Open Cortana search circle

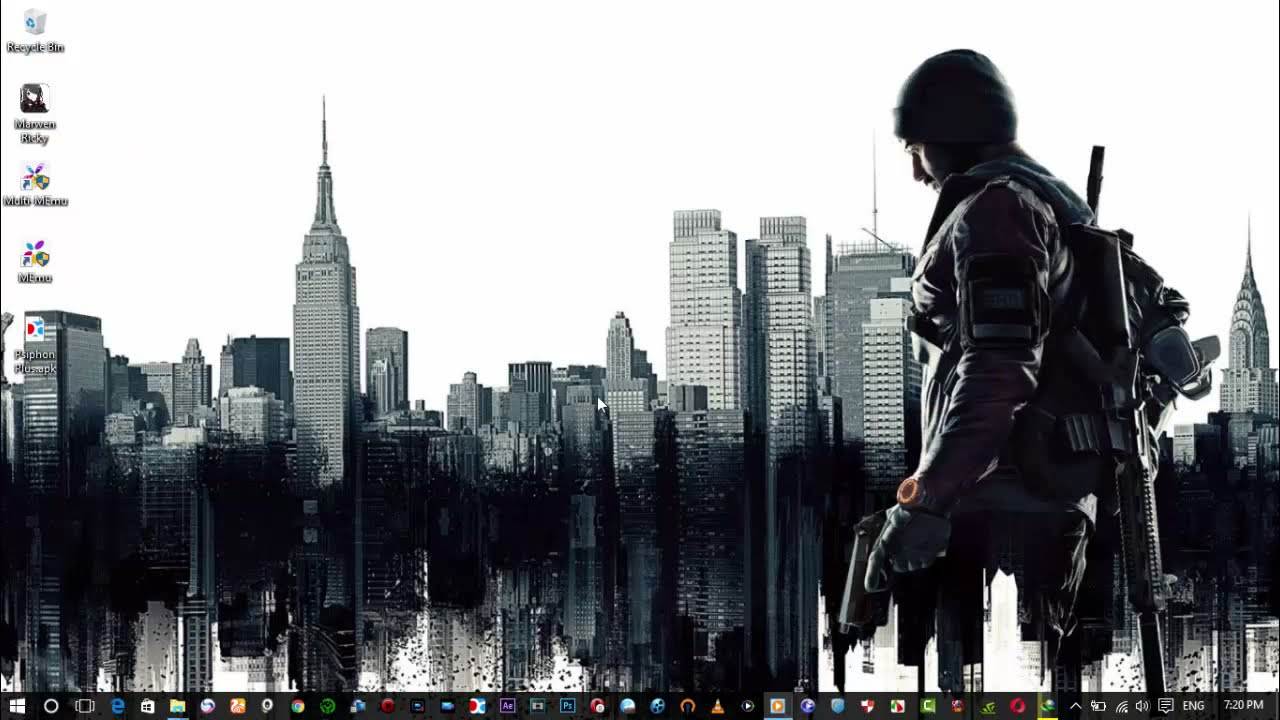tap(51, 706)
